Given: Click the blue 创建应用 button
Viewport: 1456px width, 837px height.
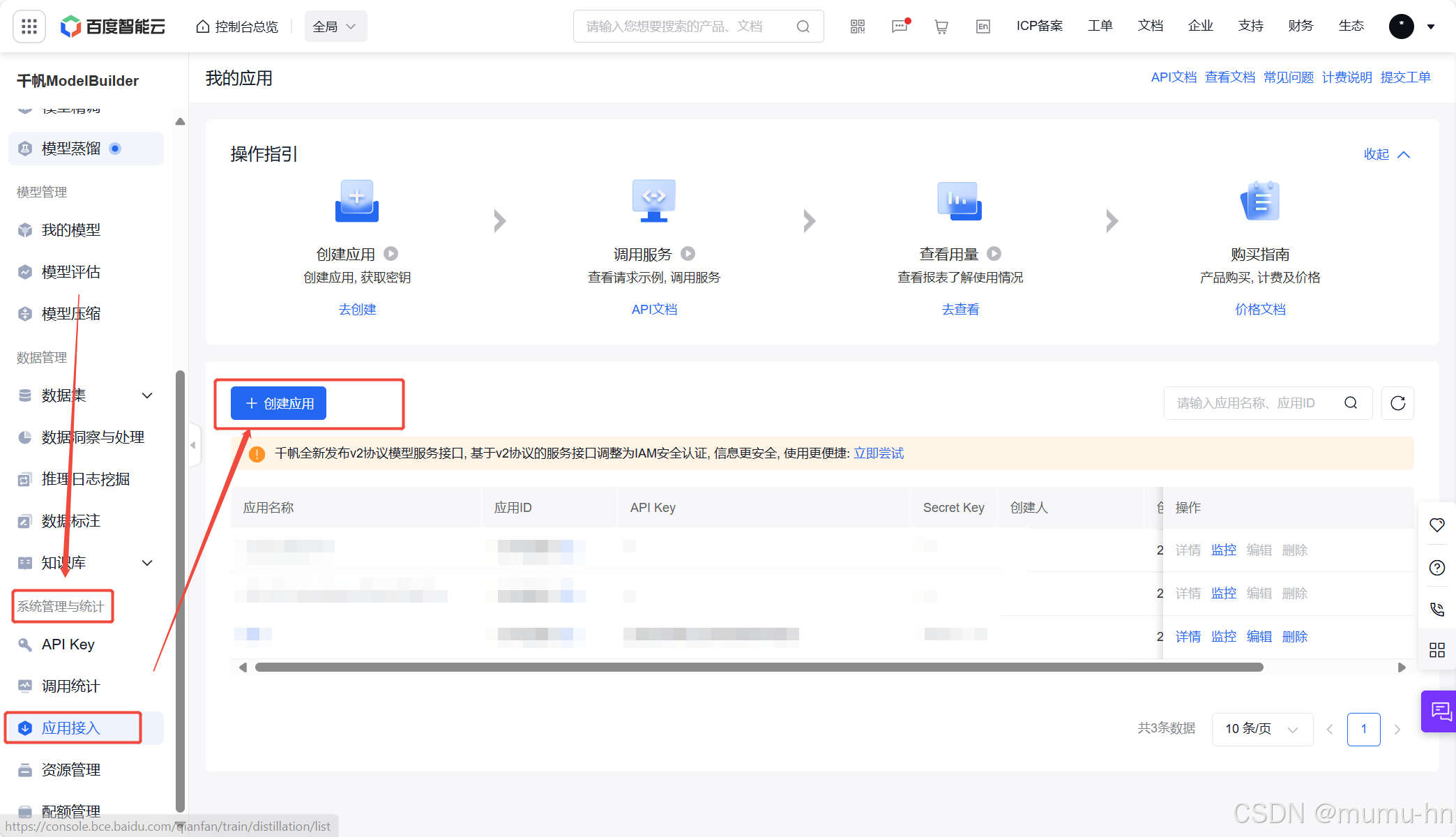Looking at the screenshot, I should coord(279,403).
